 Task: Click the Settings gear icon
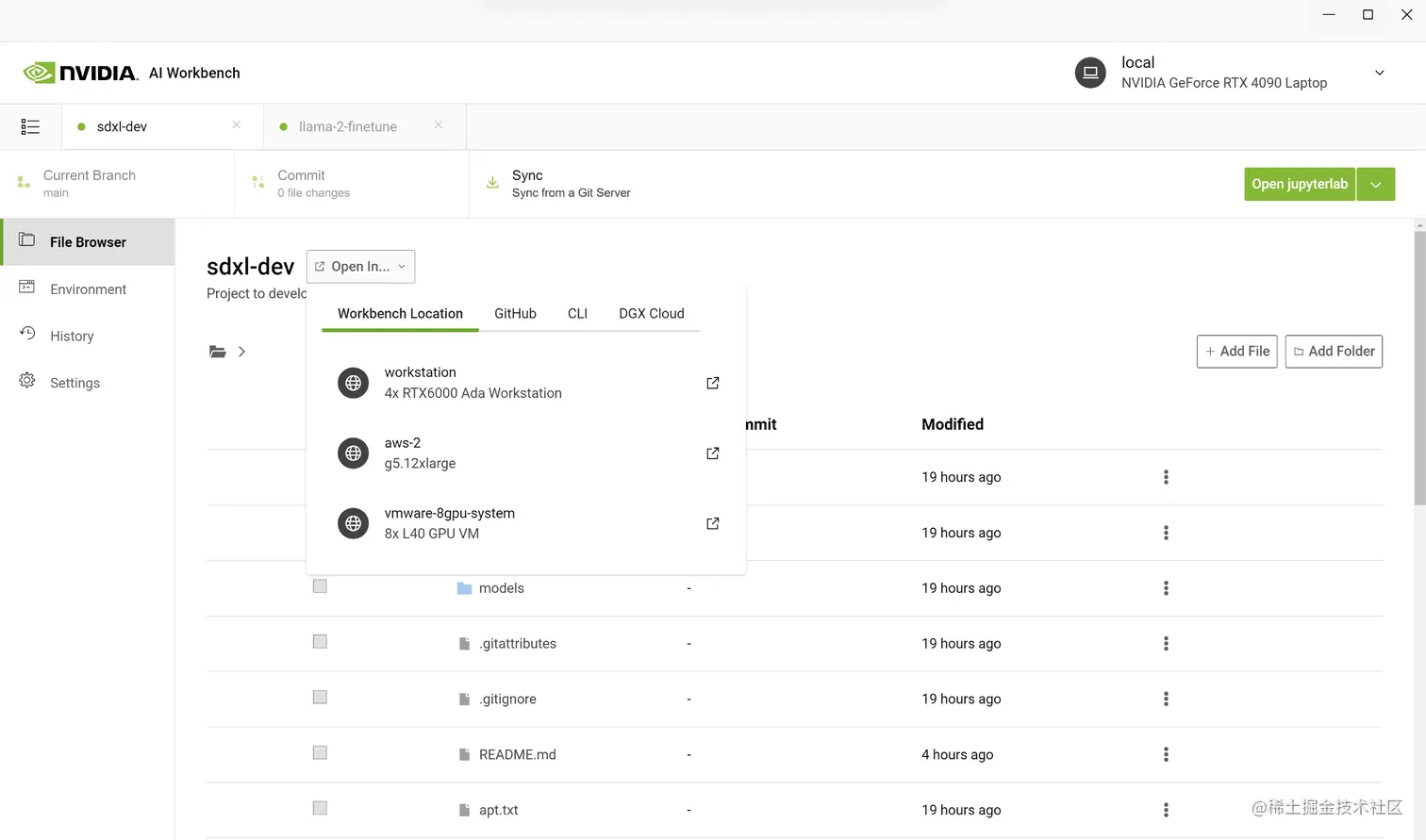point(27,380)
